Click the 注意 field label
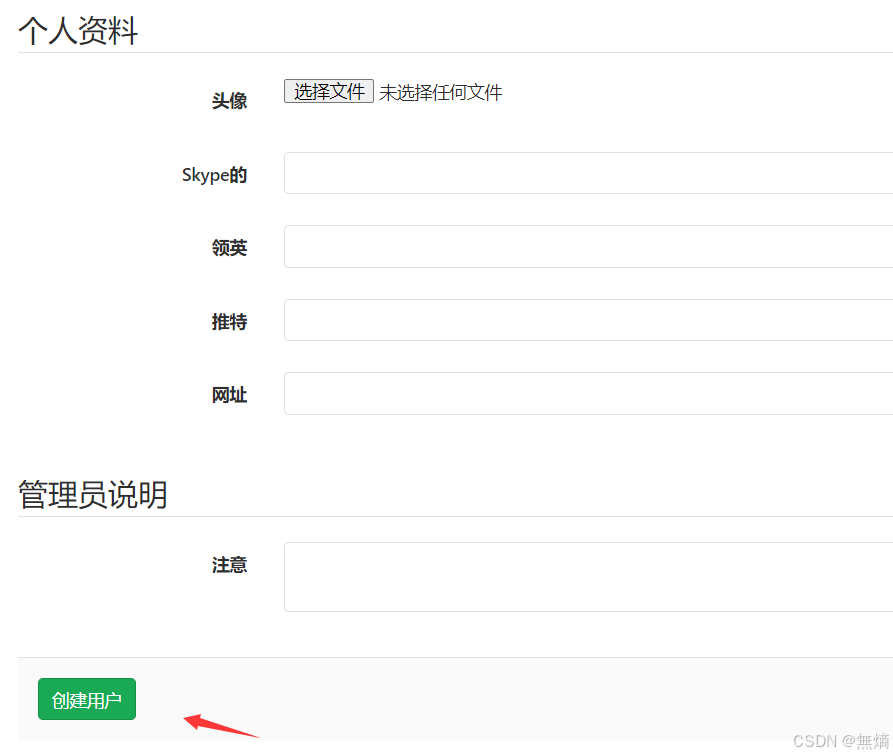Viewport: 893px width, 756px height. click(230, 565)
